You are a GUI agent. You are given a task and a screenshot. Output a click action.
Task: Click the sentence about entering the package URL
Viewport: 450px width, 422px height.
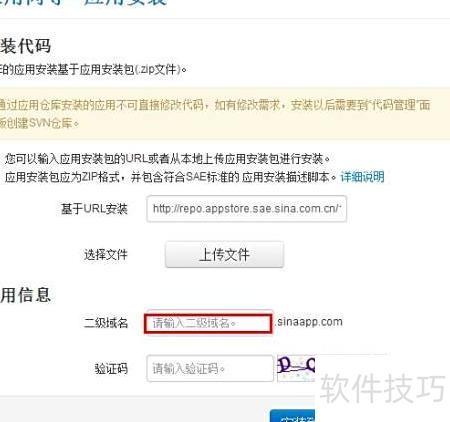pyautogui.click(x=167, y=159)
